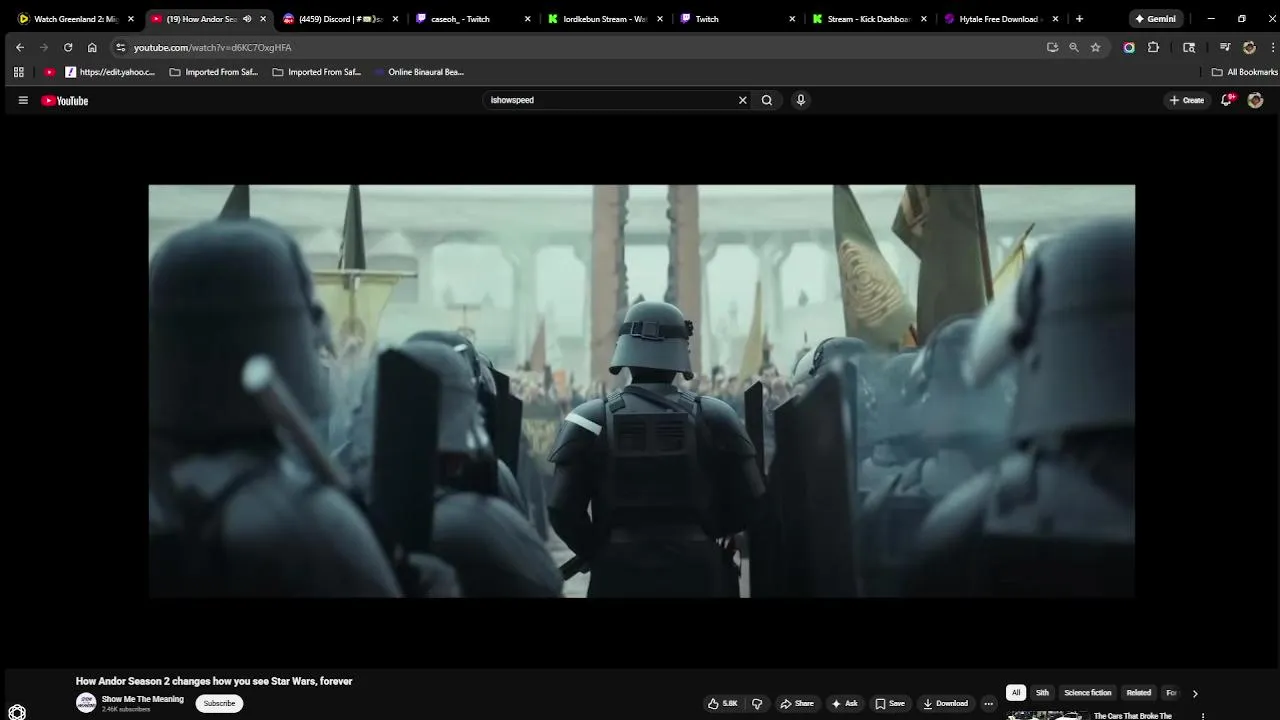Close the Hytale Free Download tab
The image size is (1280, 720).
tap(1055, 19)
